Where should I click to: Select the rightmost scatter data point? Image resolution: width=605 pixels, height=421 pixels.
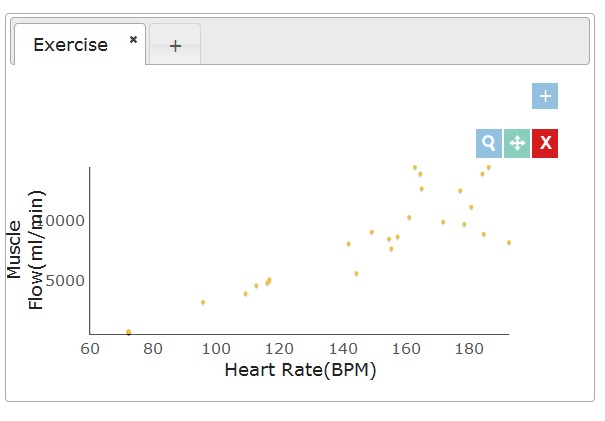pyautogui.click(x=509, y=243)
